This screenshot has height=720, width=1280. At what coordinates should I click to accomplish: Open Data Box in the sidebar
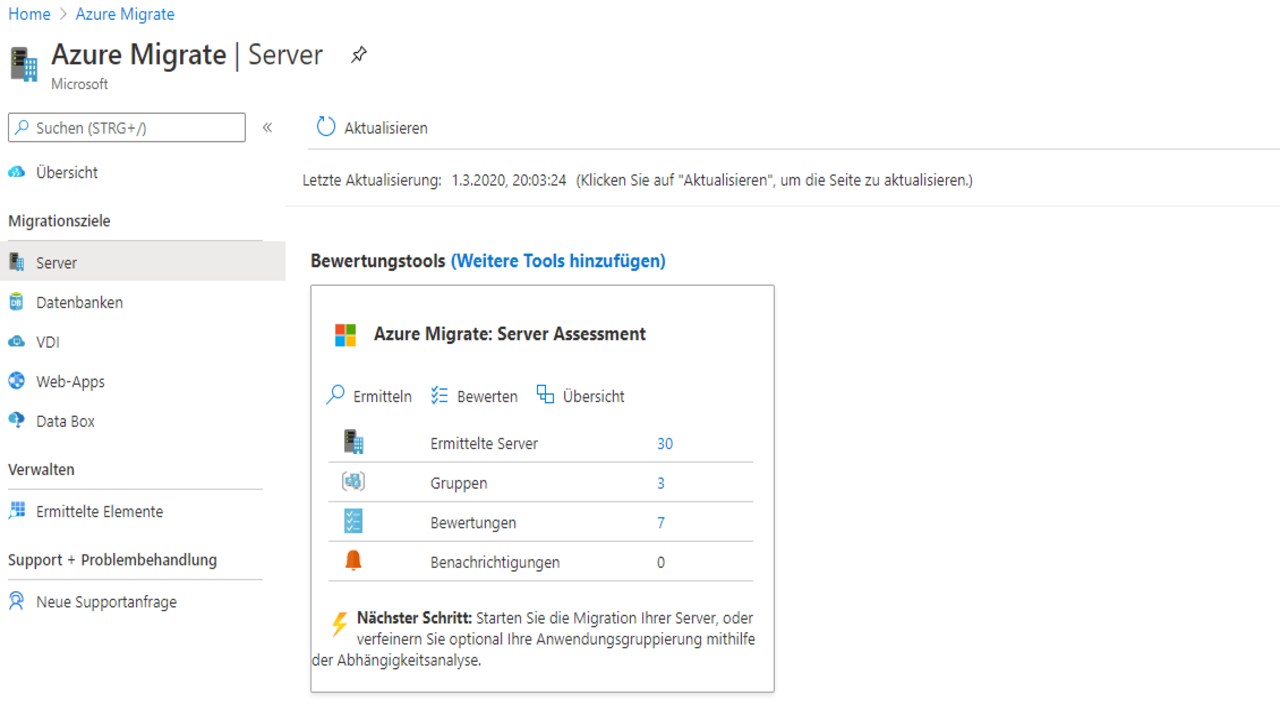pyautogui.click(x=65, y=421)
